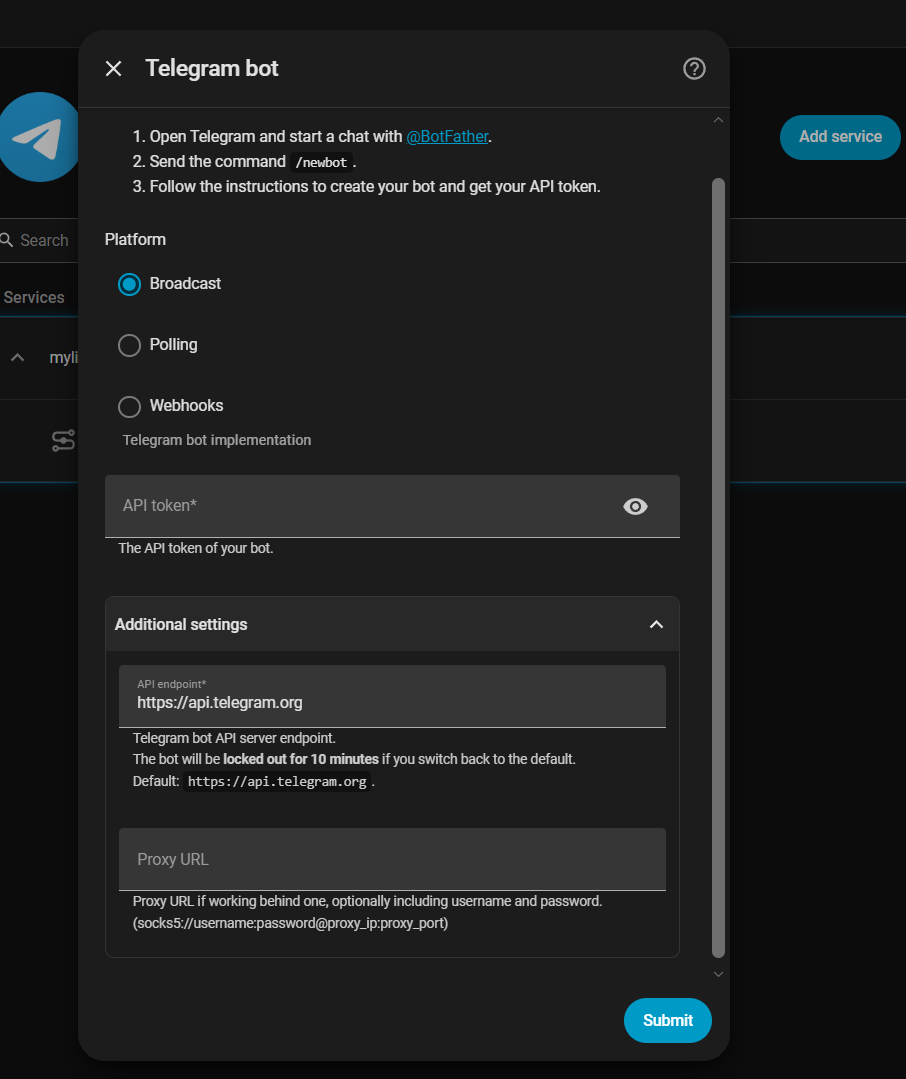Collapse the Additional settings section
The image size is (906, 1079).
tap(656, 624)
